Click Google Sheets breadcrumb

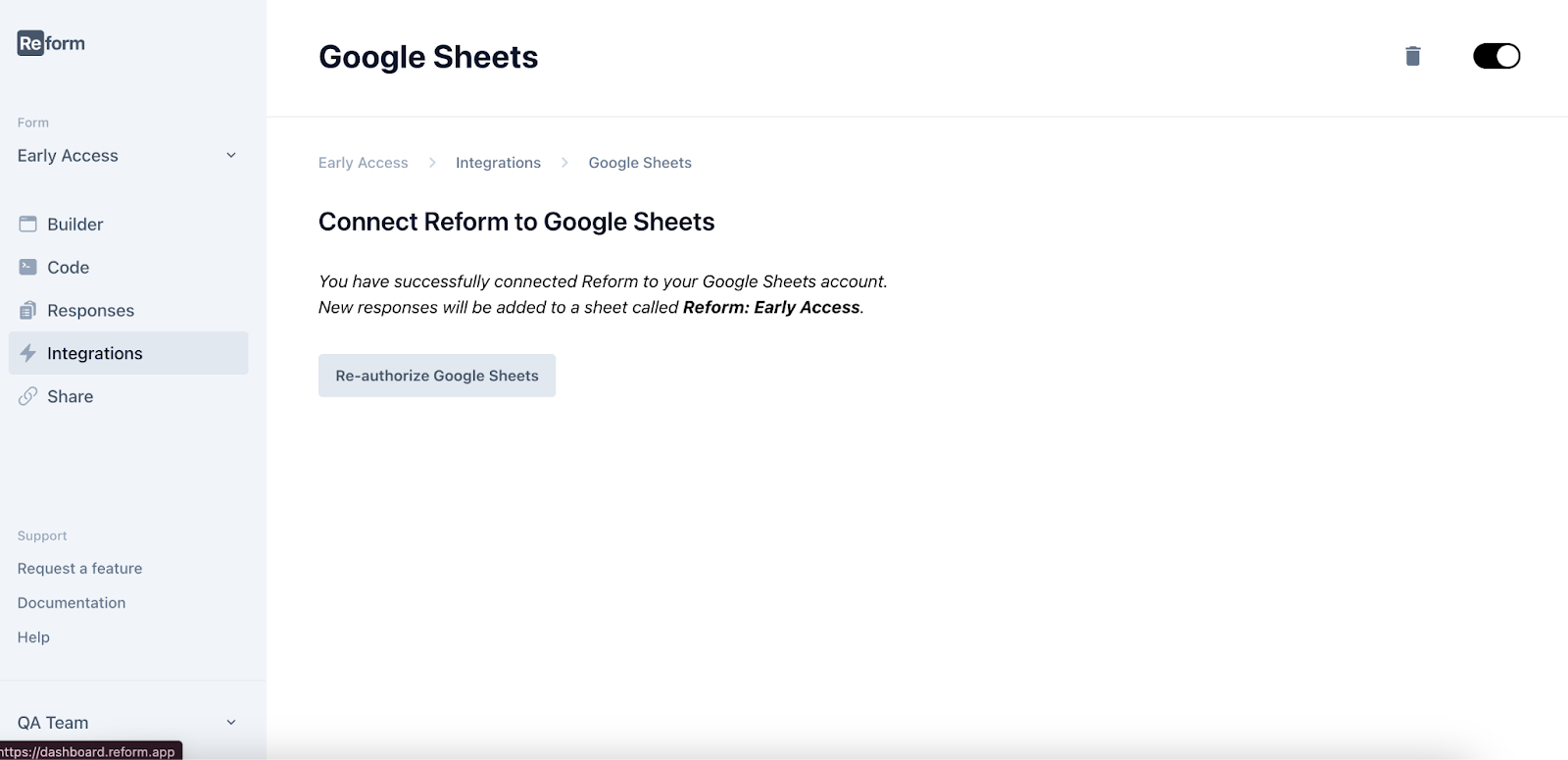coord(640,163)
